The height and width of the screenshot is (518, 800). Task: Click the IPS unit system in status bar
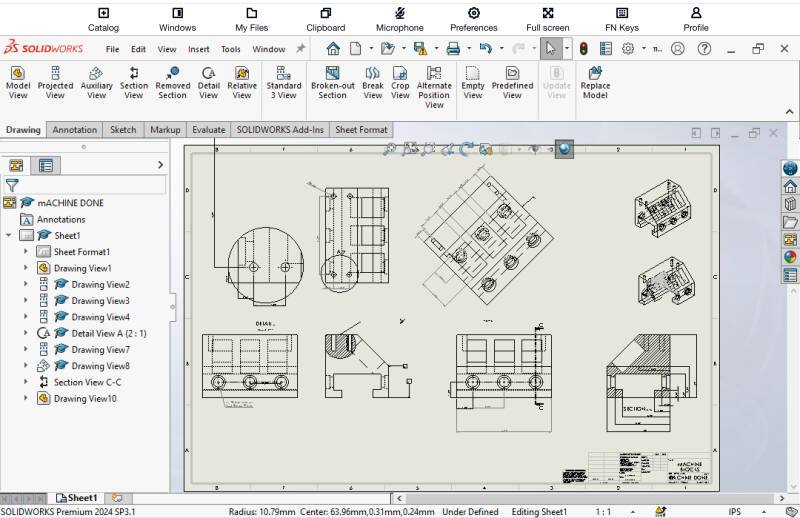(x=735, y=511)
